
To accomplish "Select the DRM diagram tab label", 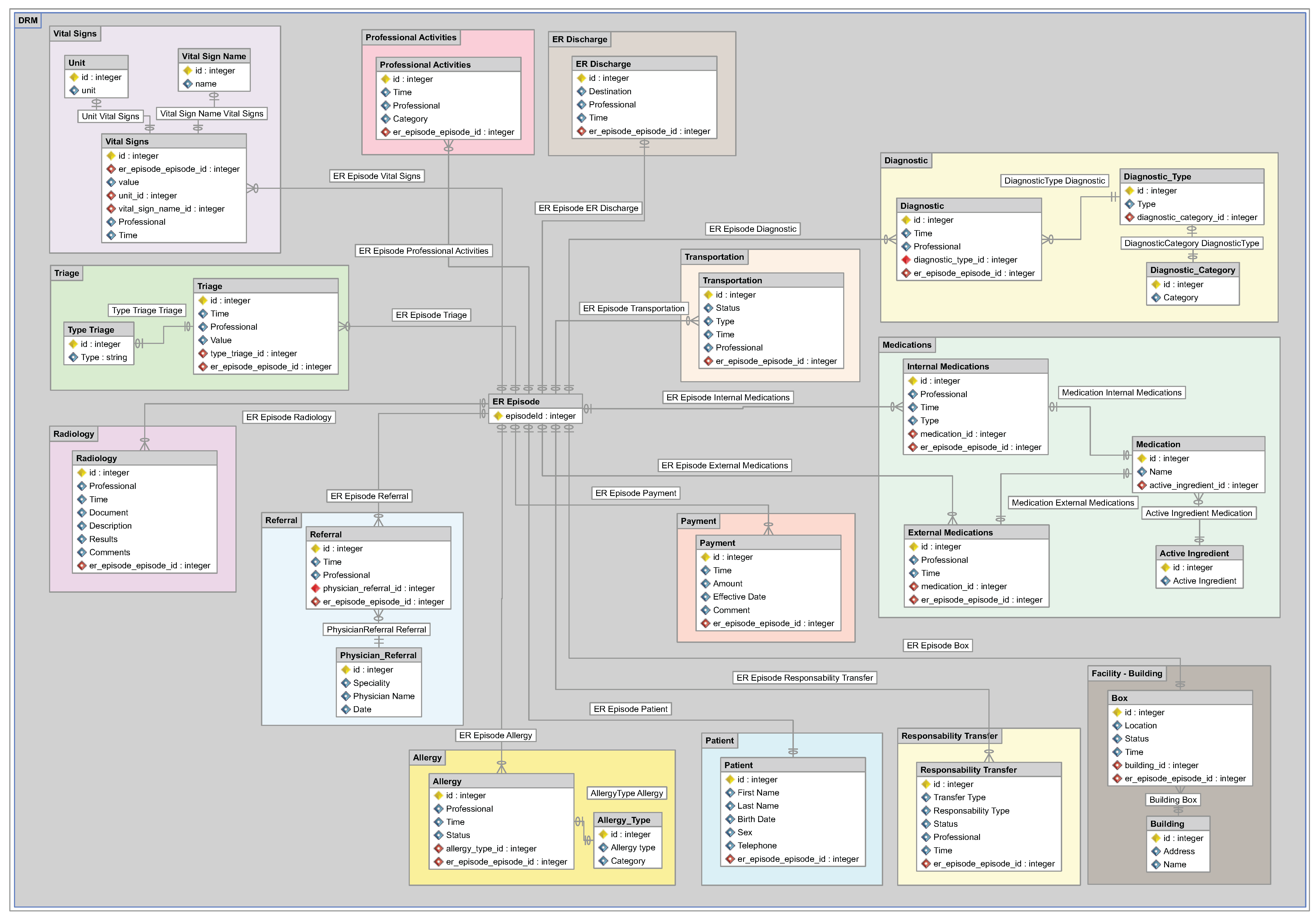I will coord(27,21).
